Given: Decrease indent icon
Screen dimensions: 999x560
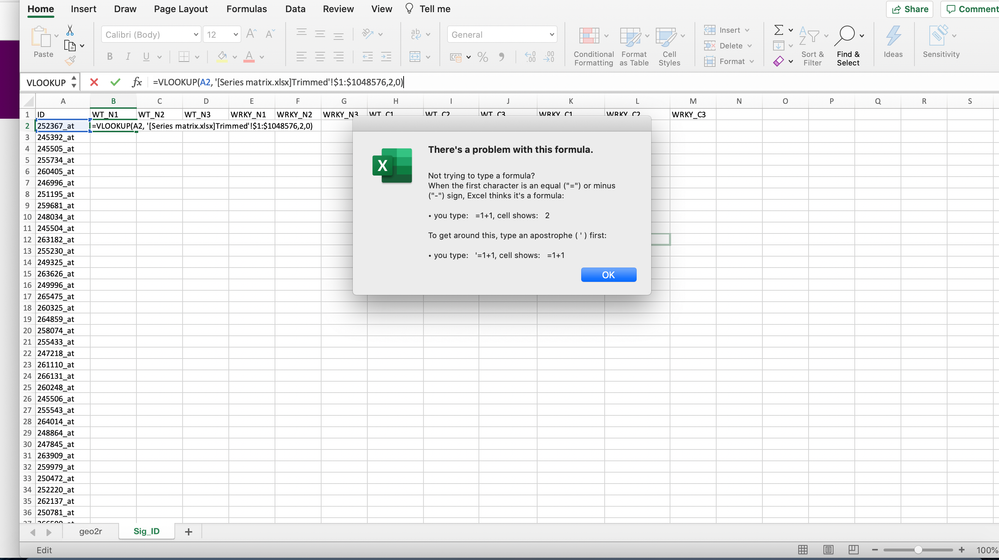Looking at the screenshot, I should (368, 57).
